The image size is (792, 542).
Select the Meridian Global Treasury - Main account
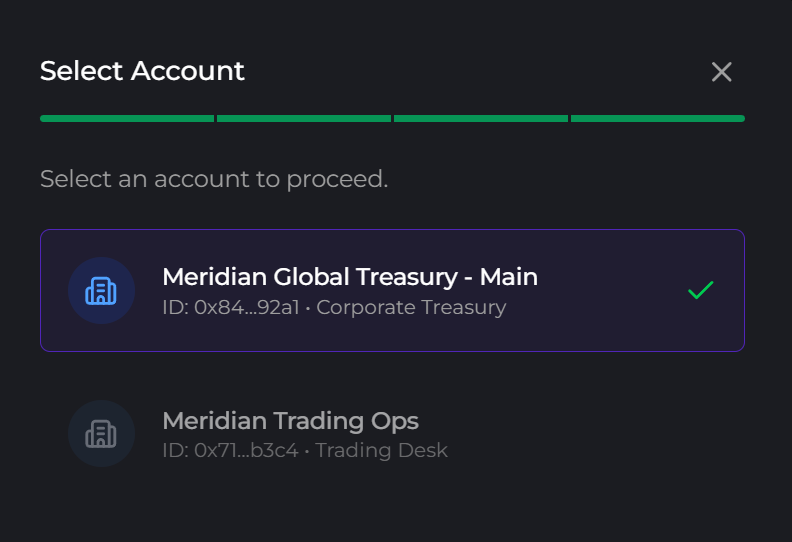pyautogui.click(x=392, y=291)
